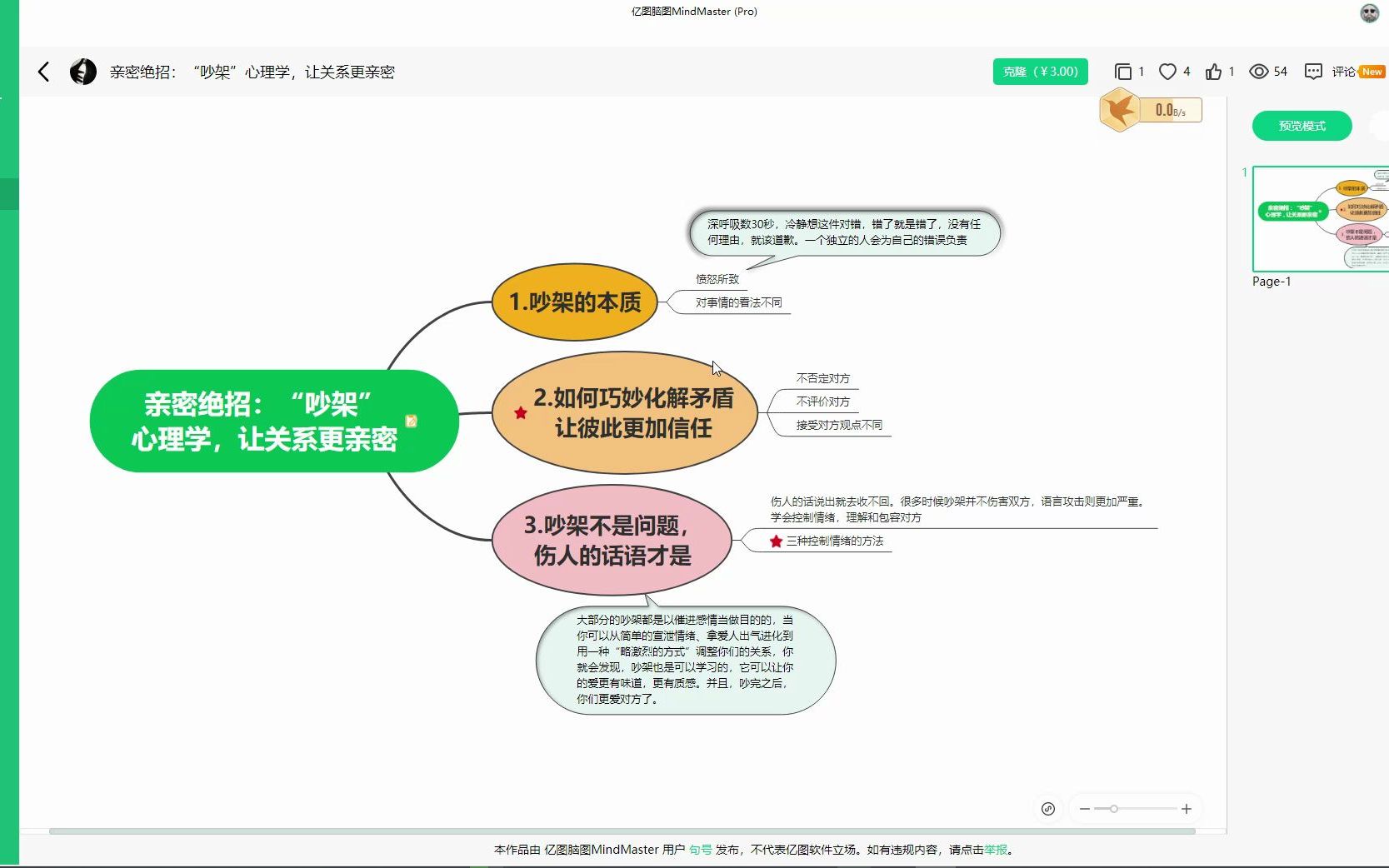1389x868 pixels.
Task: Click red star beside 三种控制情绪的方法
Action: point(777,541)
